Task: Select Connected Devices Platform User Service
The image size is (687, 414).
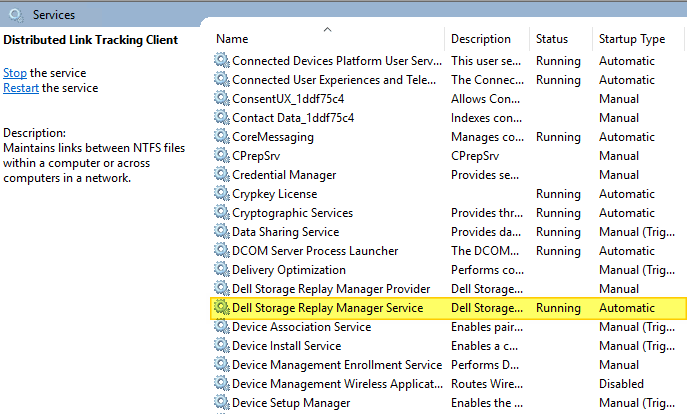Action: (336, 61)
